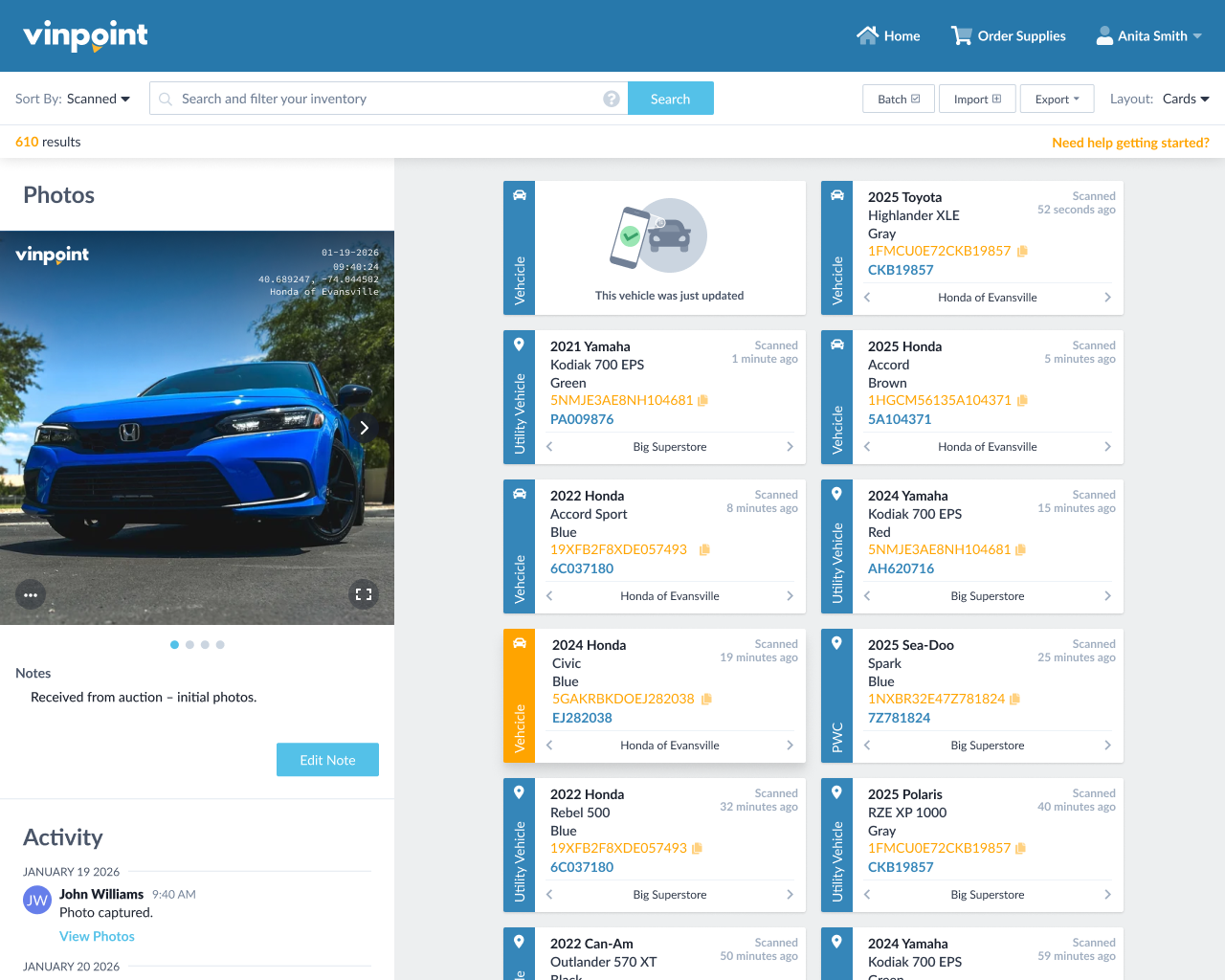The height and width of the screenshot is (980, 1225).
Task: Focus the inventory search input field
Action: coord(389,99)
